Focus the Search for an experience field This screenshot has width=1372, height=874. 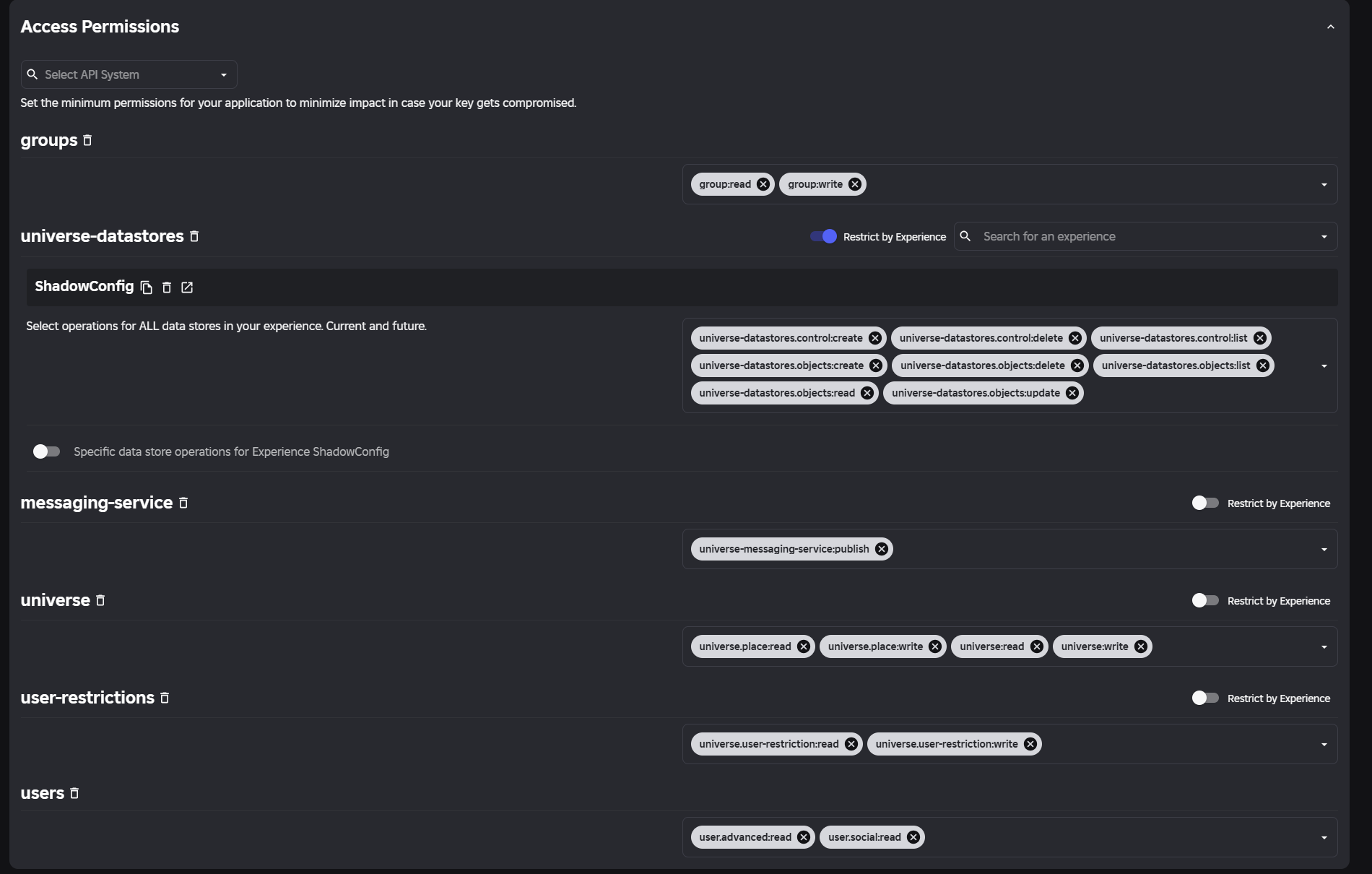click(x=1145, y=236)
